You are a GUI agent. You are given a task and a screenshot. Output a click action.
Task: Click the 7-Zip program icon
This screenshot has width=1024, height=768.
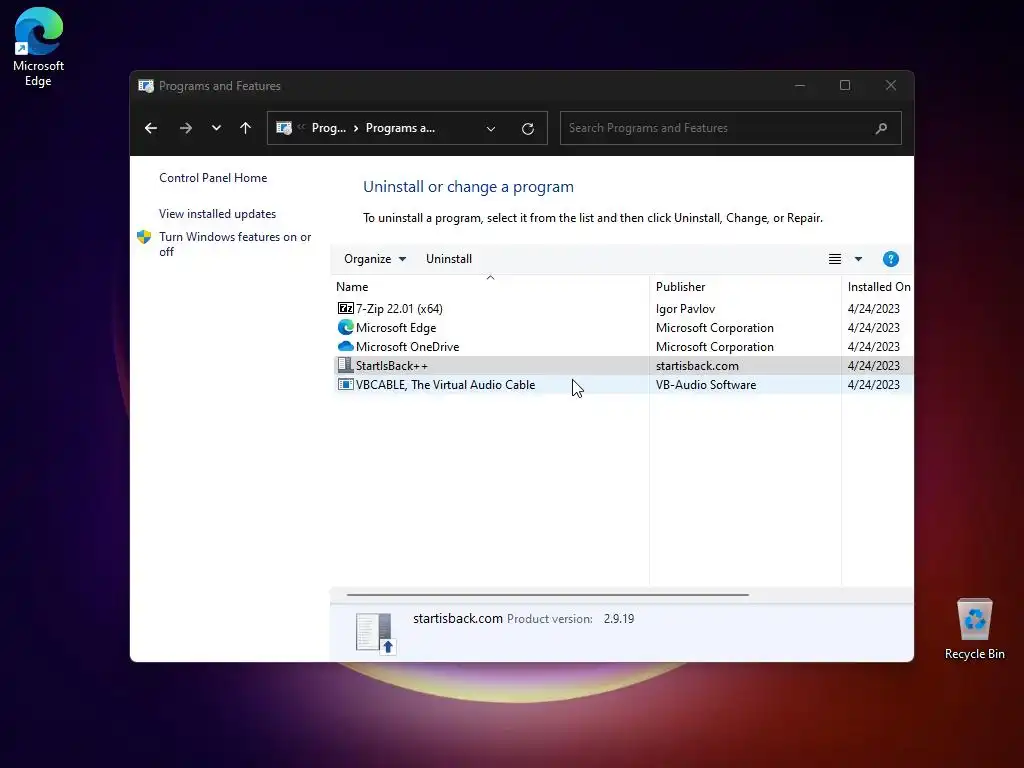[345, 308]
